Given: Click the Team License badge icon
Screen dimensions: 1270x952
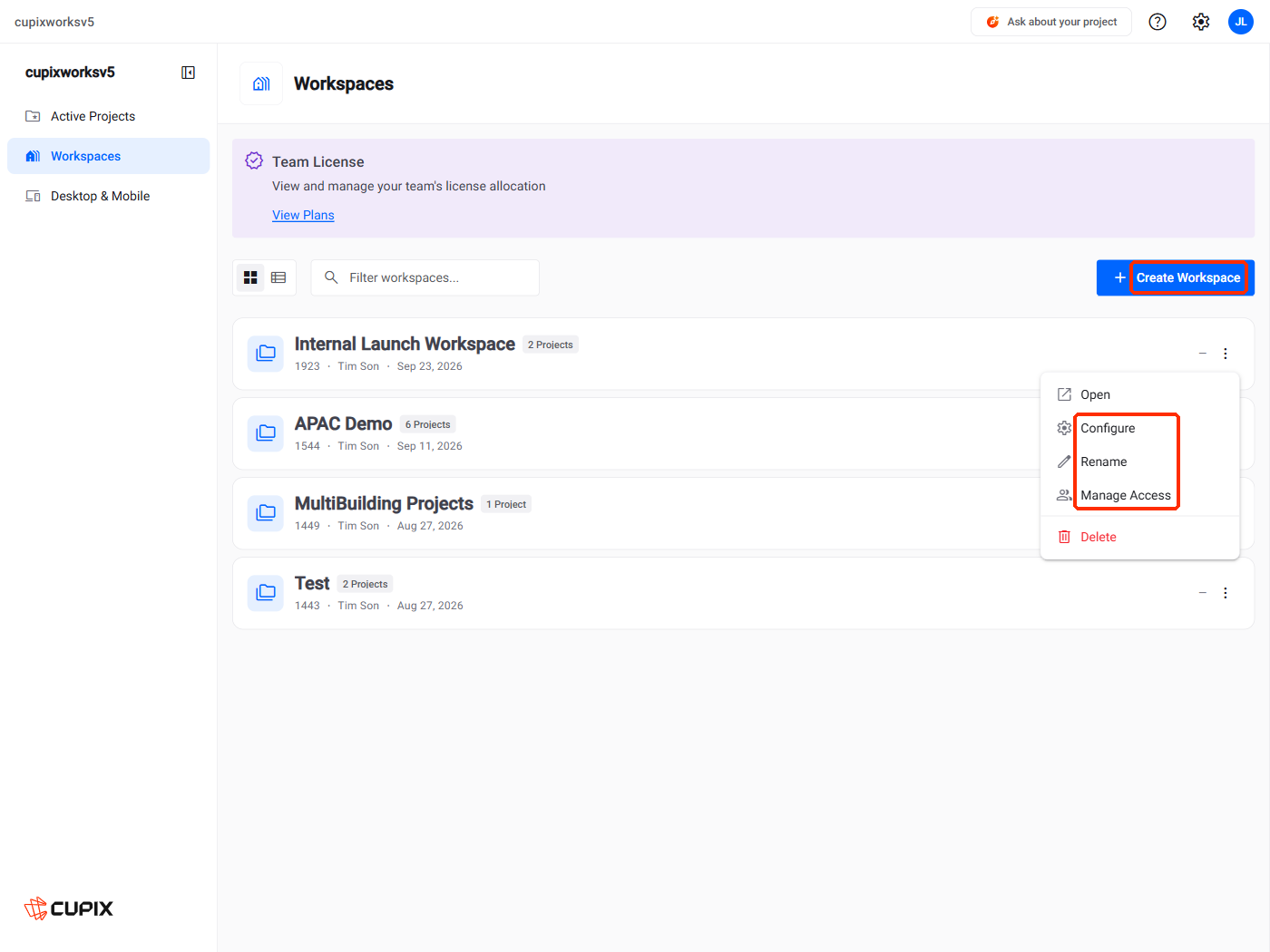Looking at the screenshot, I should (254, 161).
